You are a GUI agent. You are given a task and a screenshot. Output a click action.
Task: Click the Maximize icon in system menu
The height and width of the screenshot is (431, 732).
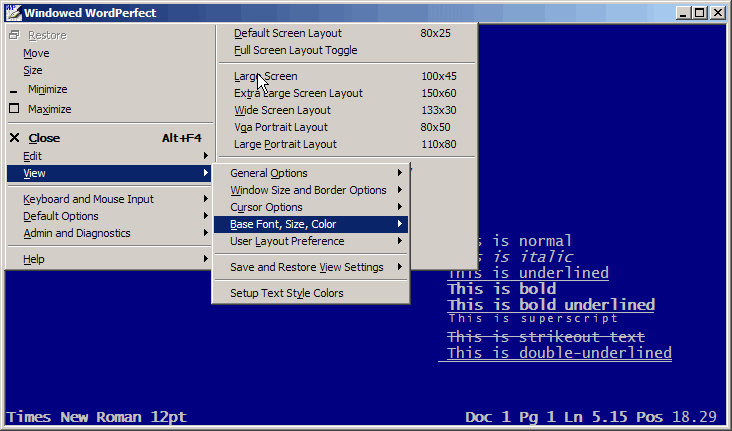point(14,109)
